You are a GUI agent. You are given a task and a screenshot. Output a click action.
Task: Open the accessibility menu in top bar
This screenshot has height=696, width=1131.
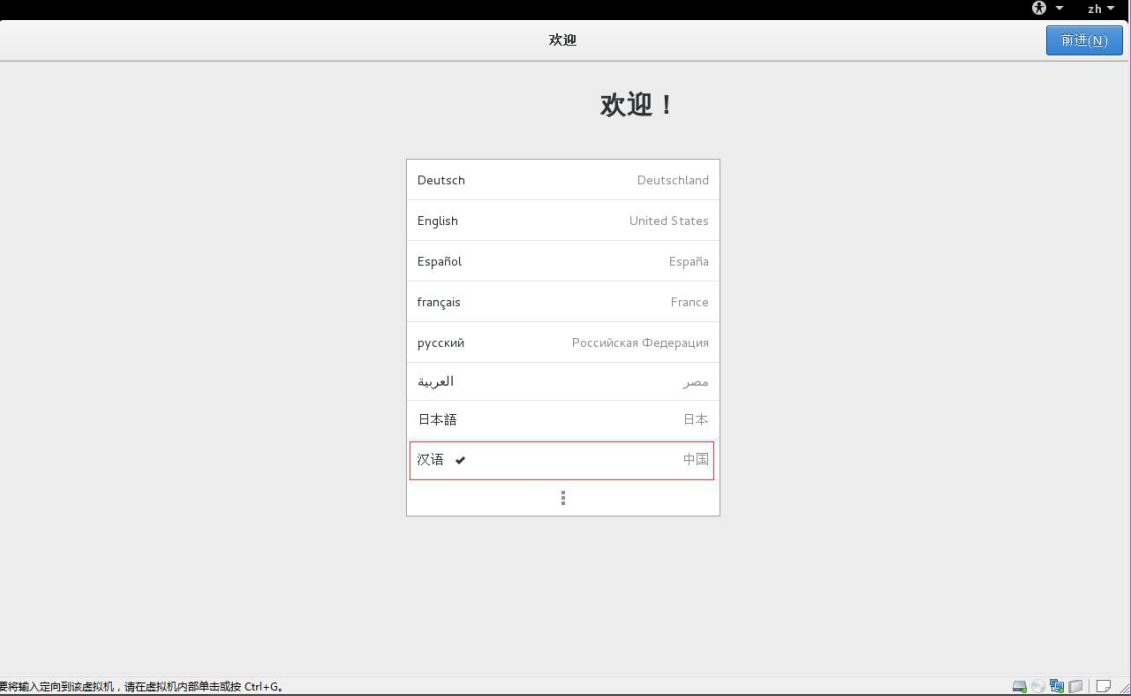[1047, 8]
